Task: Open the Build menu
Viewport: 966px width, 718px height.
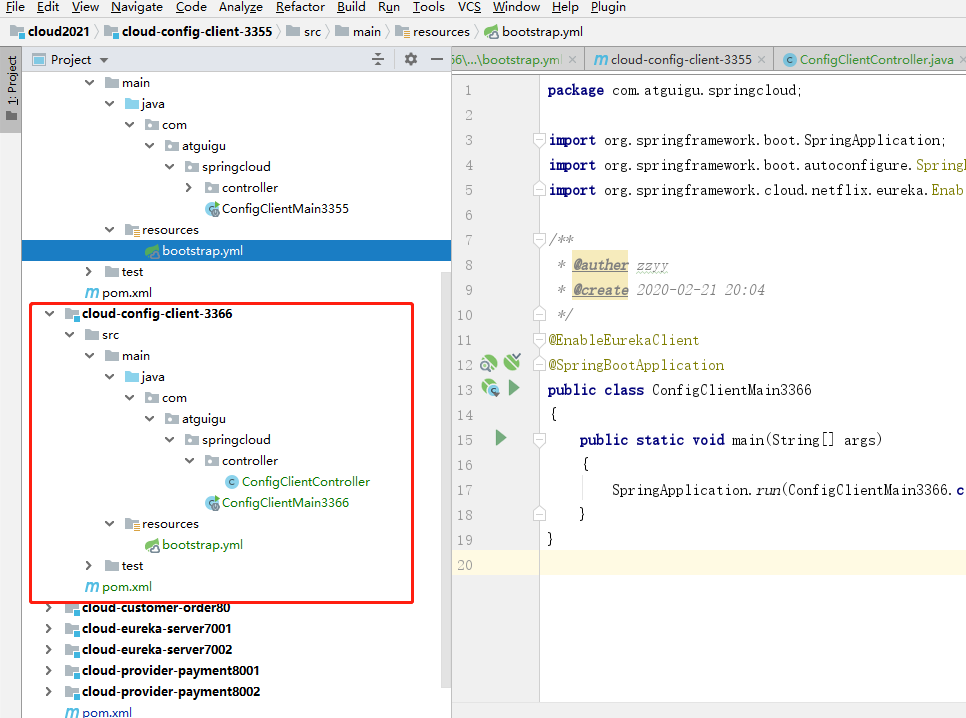Action: tap(351, 7)
